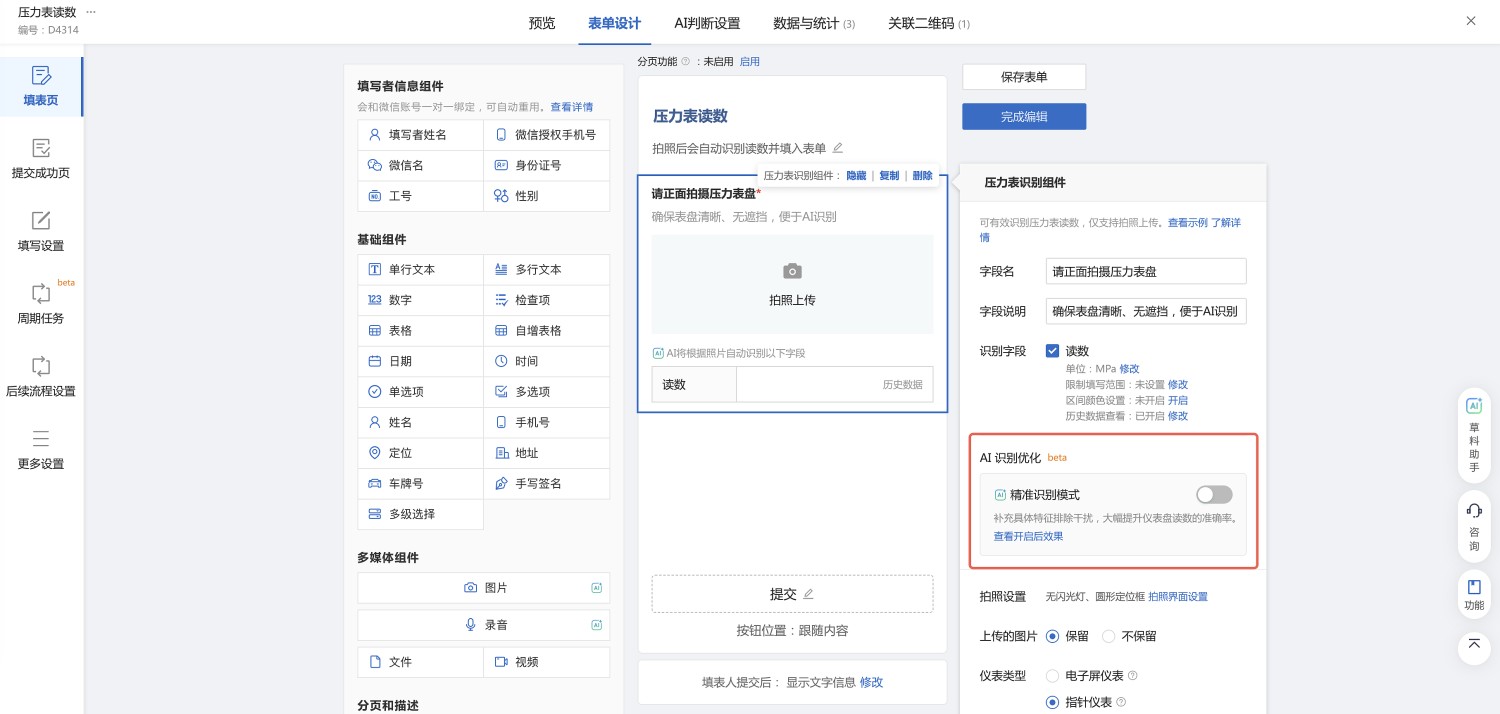Click the 拍照上传 camera upload icon
Screen dimensions: 1500x714
click(792, 271)
